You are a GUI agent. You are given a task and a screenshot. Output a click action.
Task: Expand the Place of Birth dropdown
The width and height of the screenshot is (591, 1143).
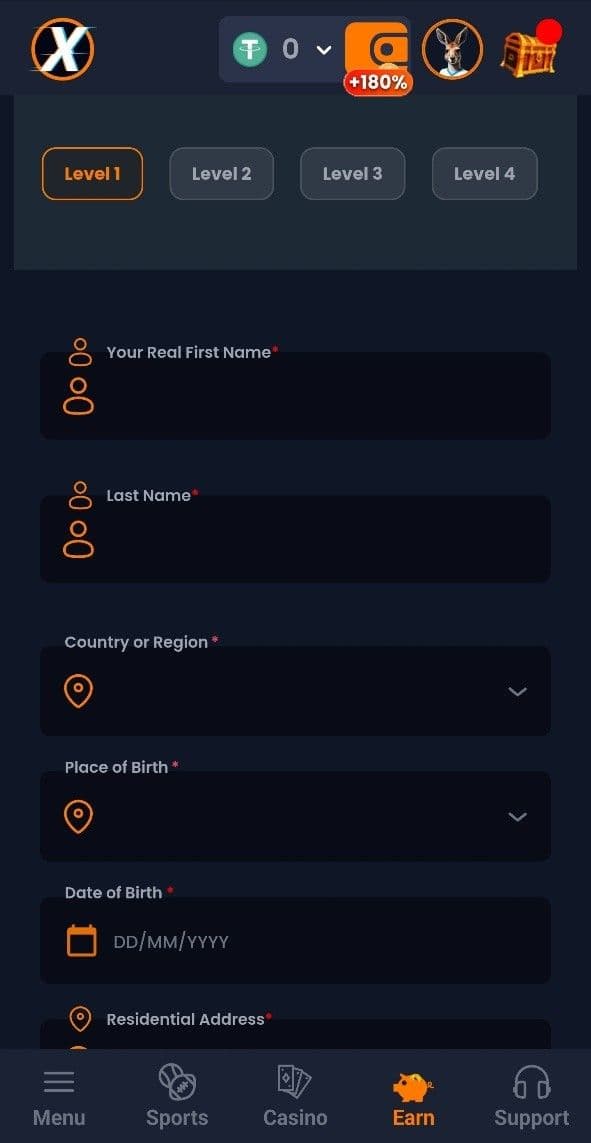pos(517,816)
